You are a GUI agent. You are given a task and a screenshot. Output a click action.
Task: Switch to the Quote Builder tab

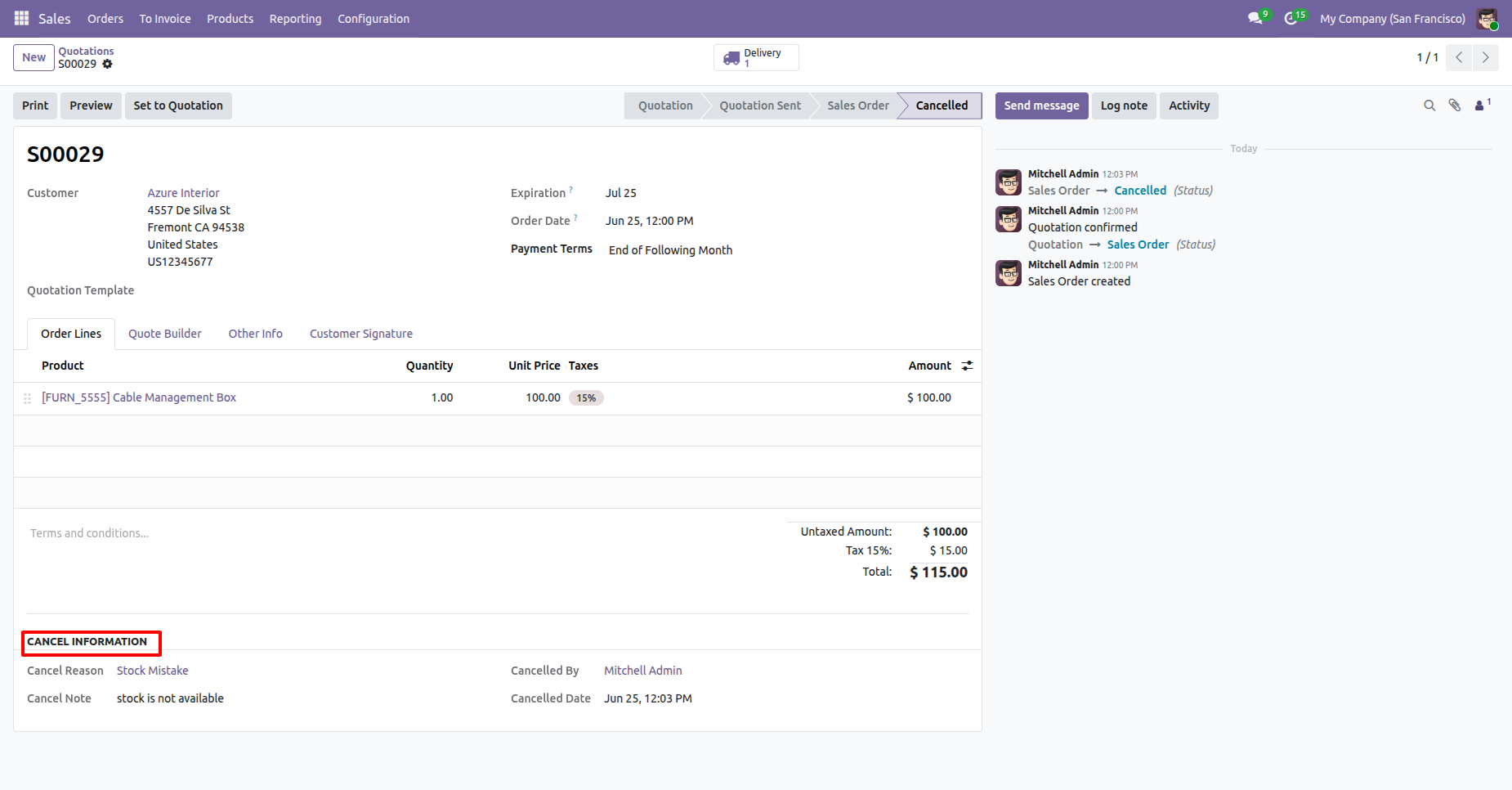click(x=164, y=334)
